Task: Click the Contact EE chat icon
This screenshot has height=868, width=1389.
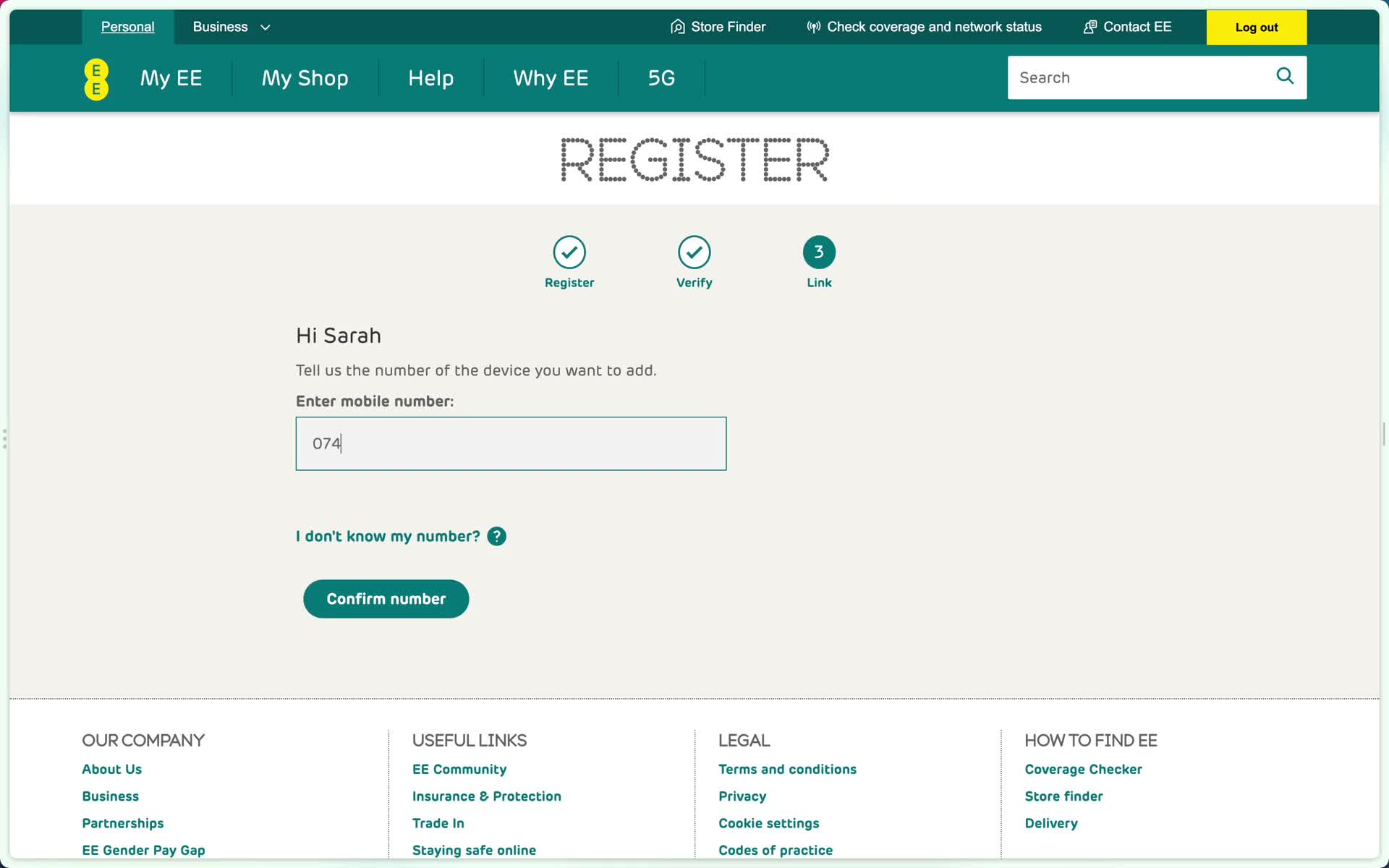Action: pyautogui.click(x=1090, y=27)
